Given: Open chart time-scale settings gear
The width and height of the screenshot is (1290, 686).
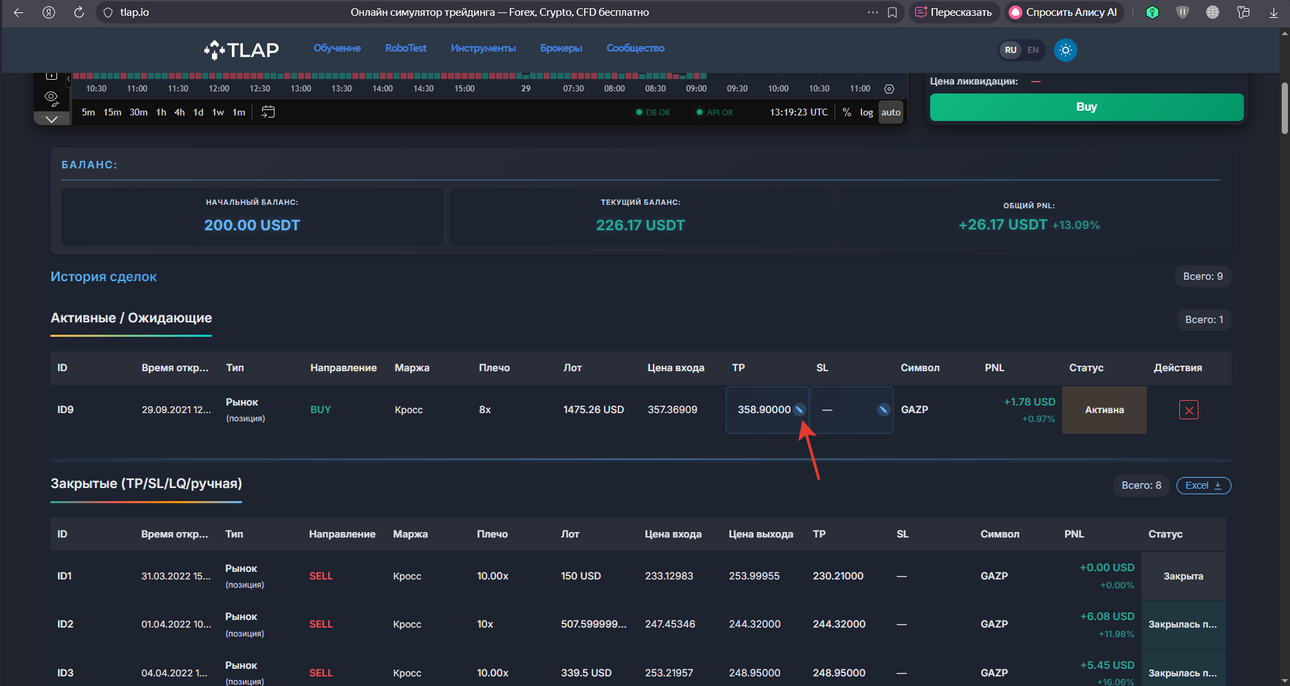Looking at the screenshot, I should pyautogui.click(x=889, y=89).
